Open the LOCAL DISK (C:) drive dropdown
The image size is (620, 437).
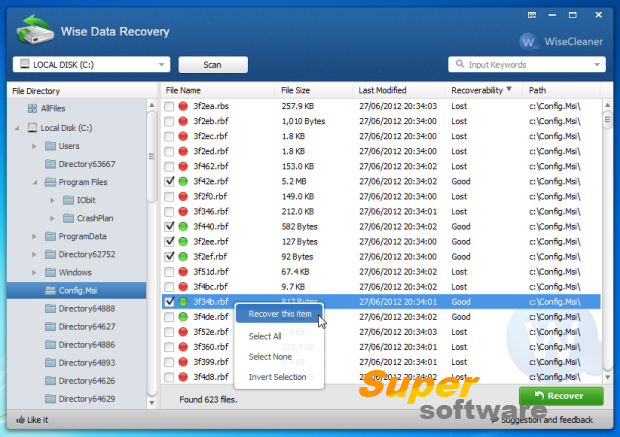pyautogui.click(x=161, y=64)
